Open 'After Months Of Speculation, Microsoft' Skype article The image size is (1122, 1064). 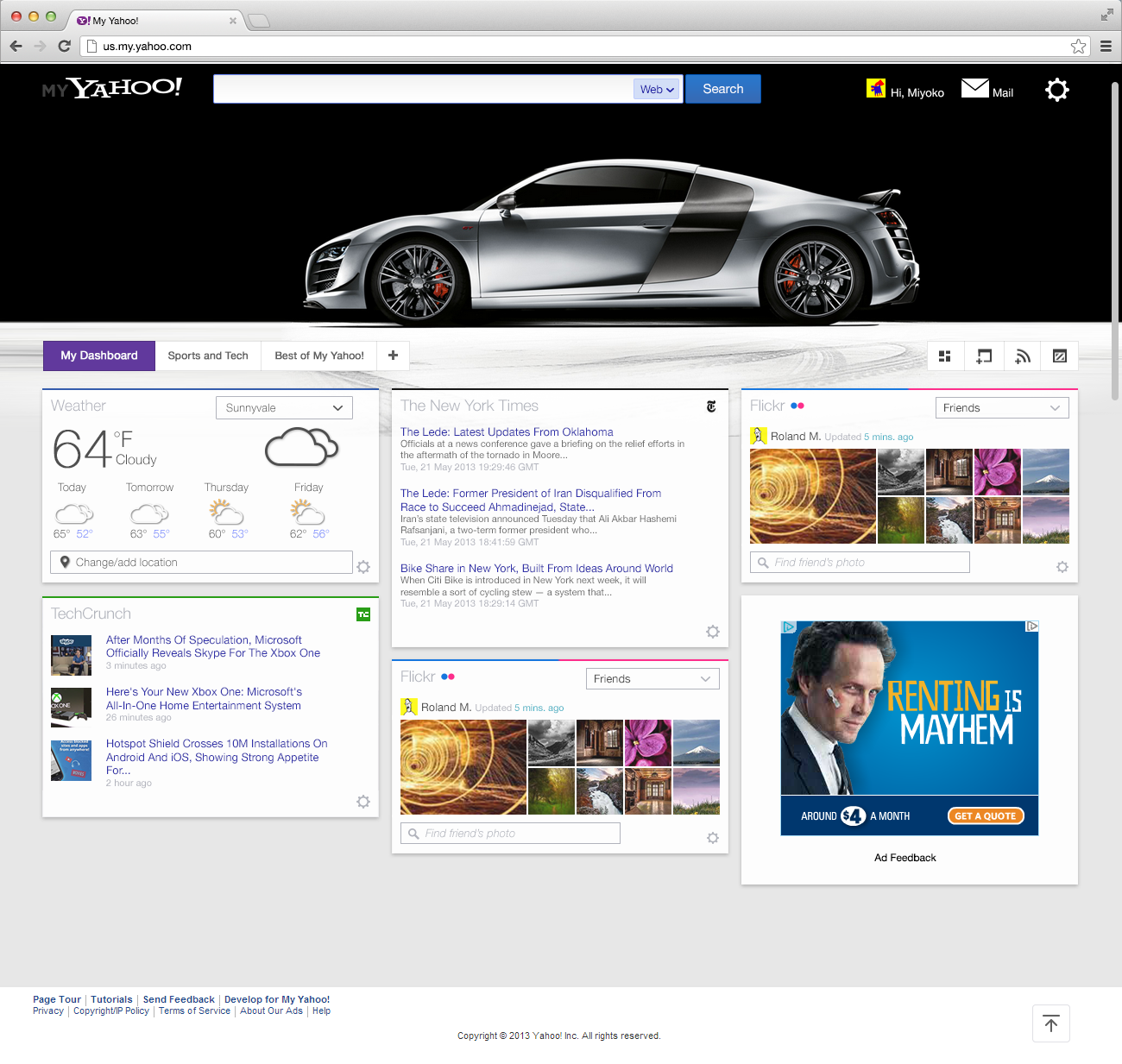tap(213, 646)
